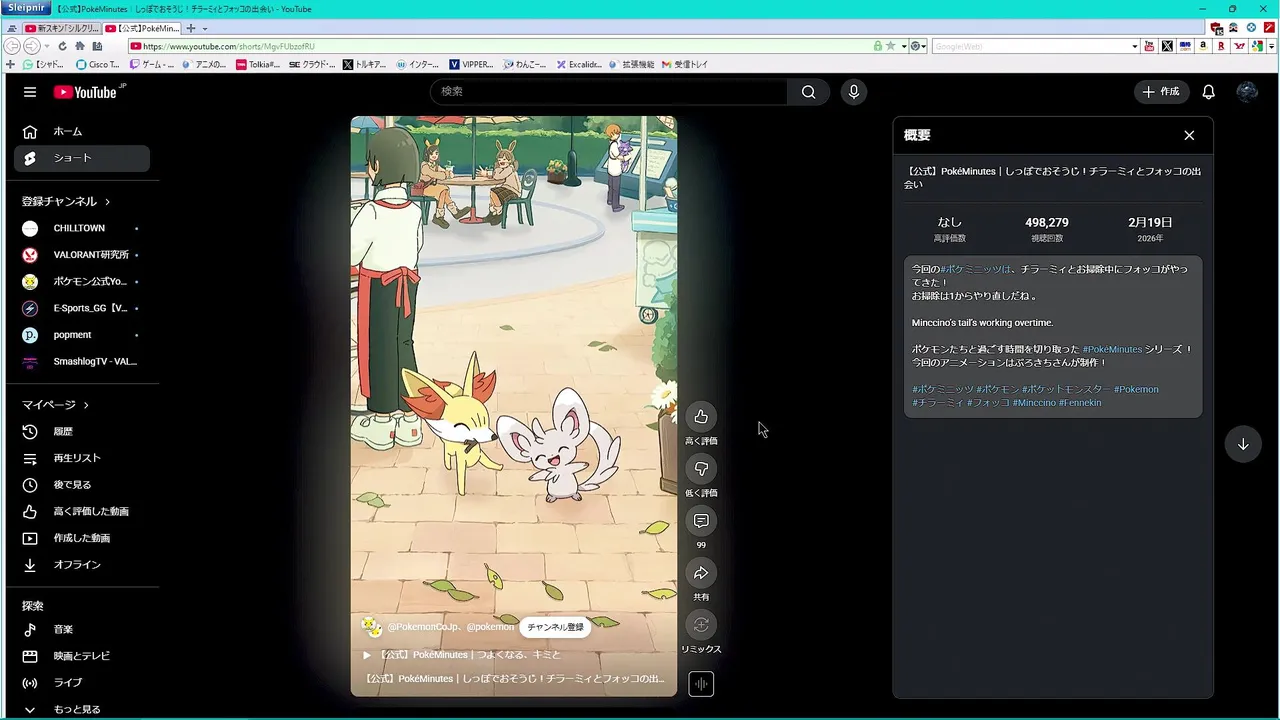Click the 作成 create button

(1161, 92)
